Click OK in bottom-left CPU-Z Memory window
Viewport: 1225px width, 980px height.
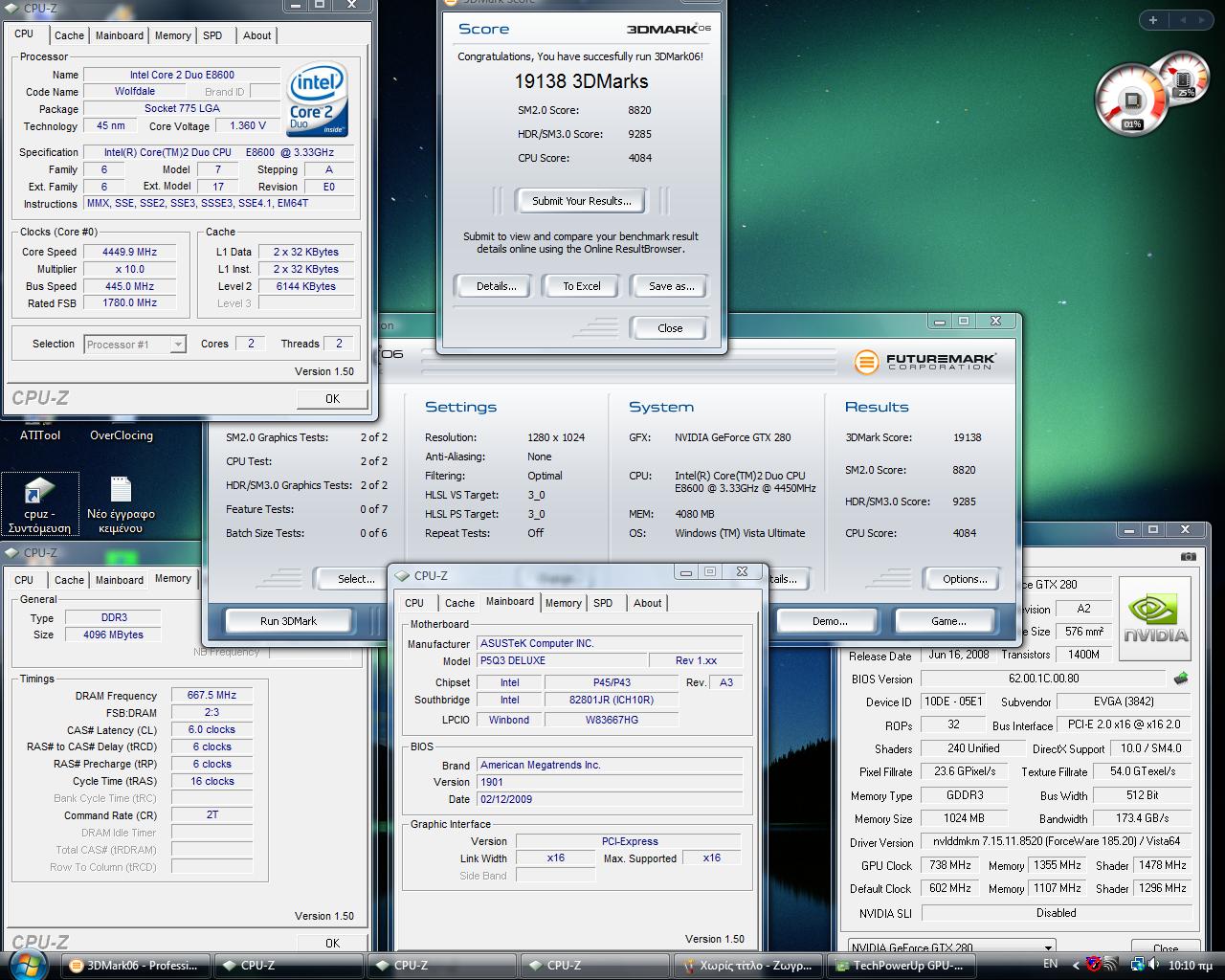tap(332, 943)
